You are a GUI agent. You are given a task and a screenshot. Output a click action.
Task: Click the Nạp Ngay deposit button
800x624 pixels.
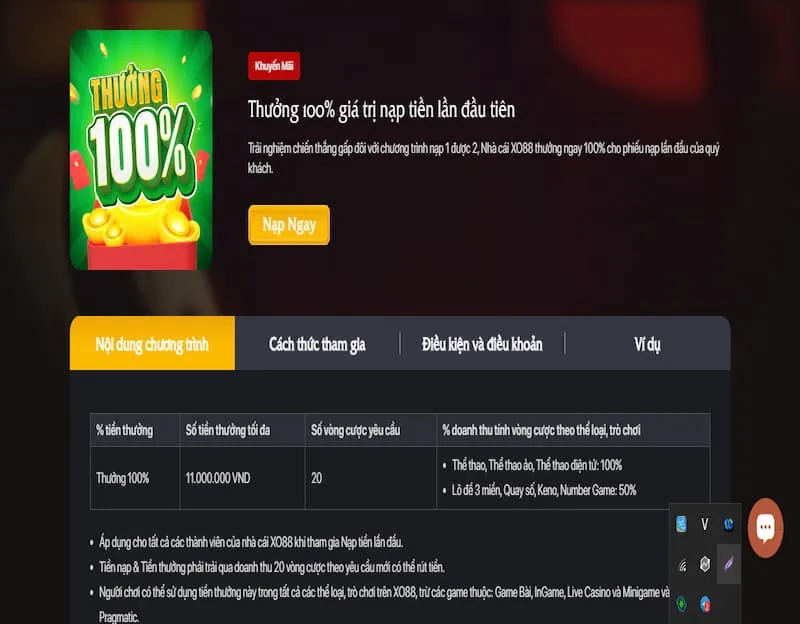coord(289,224)
